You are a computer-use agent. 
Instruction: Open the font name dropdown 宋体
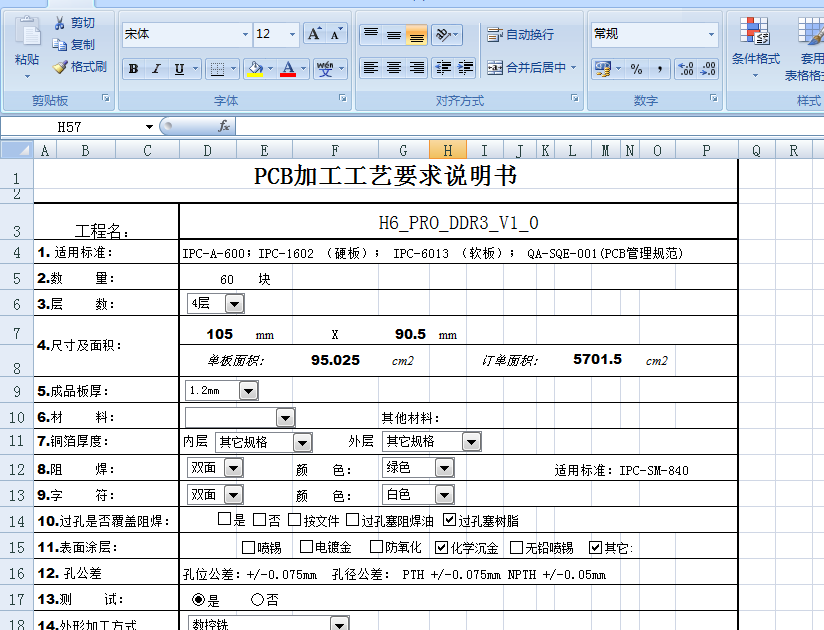point(245,34)
